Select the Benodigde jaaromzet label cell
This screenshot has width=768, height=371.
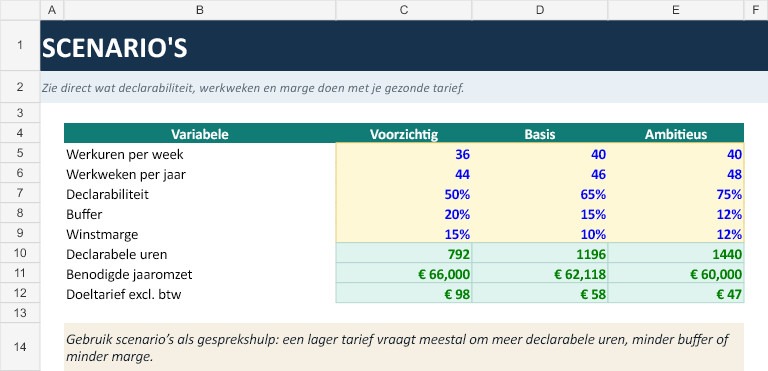[x=200, y=274]
